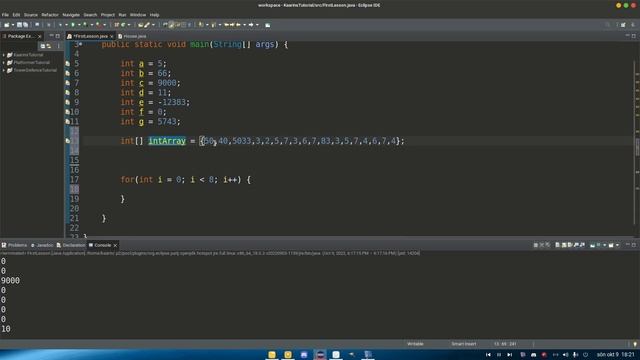Open the New file dropdown arrow
640x360 pixels.
(x=13, y=25)
